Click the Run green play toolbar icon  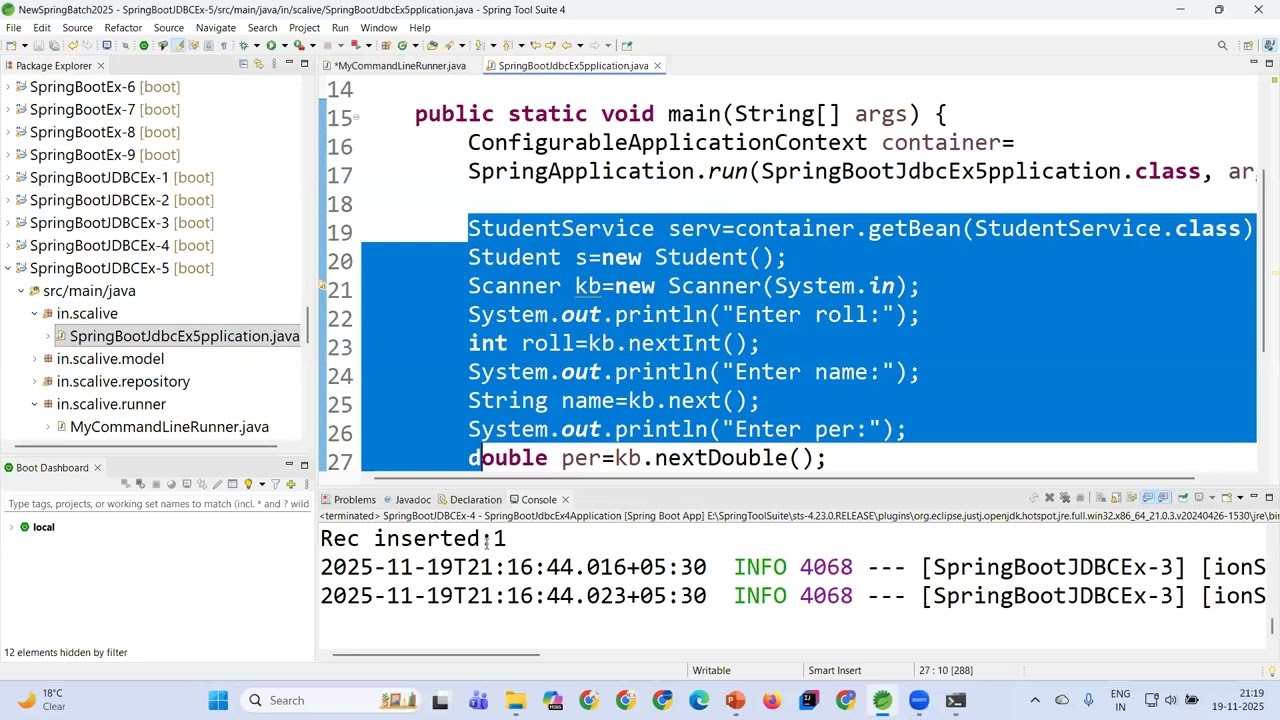pyautogui.click(x=271, y=45)
